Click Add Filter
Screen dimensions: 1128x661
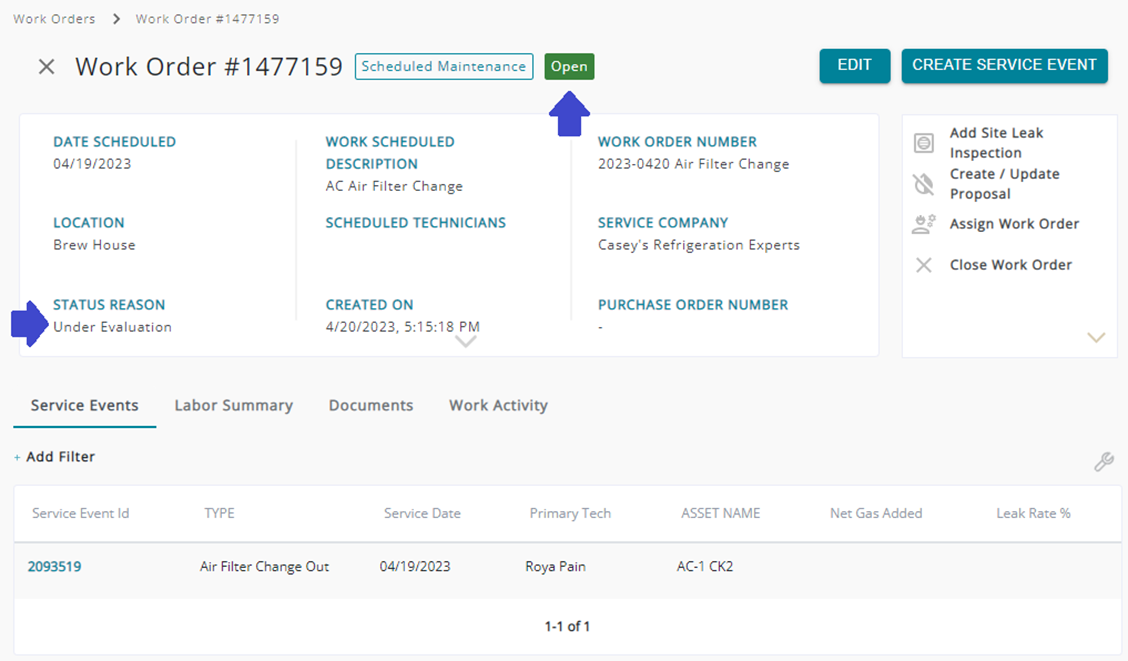[54, 457]
